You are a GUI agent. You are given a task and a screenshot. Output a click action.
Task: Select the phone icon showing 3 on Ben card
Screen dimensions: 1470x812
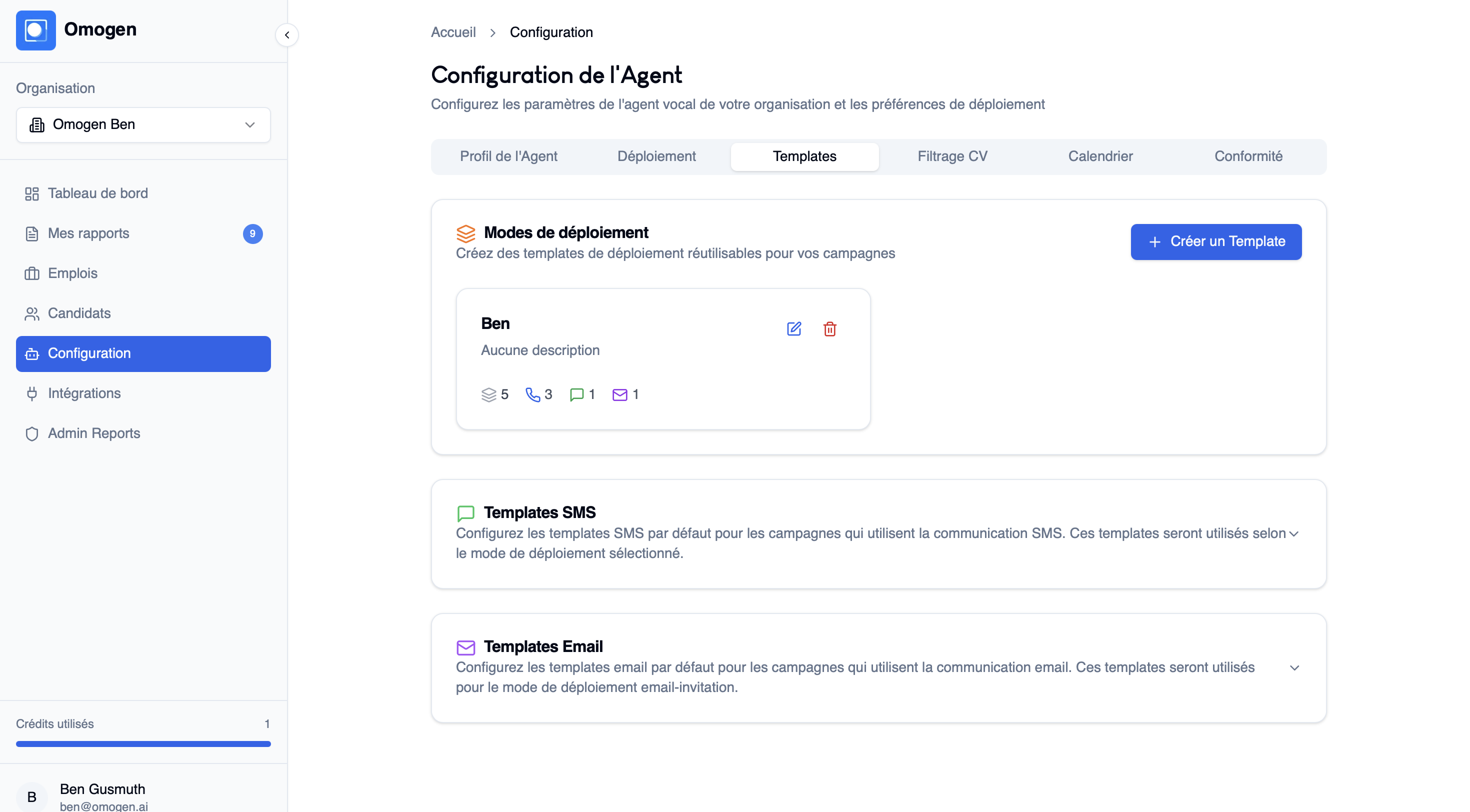[533, 393]
